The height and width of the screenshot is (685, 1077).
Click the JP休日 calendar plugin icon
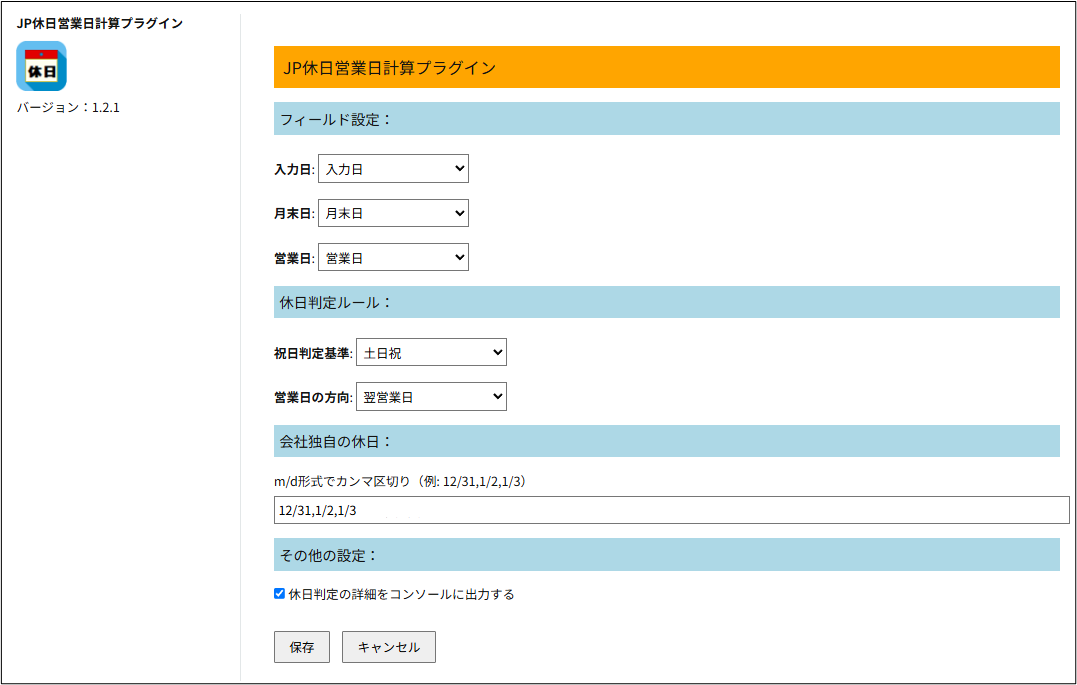click(41, 67)
